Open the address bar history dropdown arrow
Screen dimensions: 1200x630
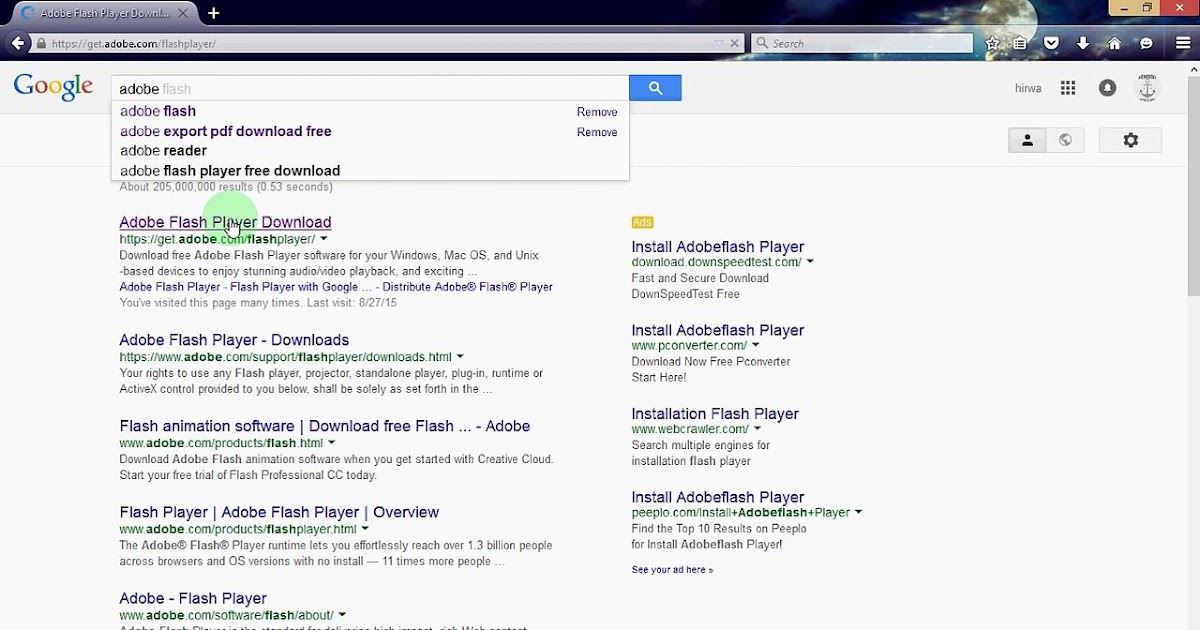pos(719,44)
